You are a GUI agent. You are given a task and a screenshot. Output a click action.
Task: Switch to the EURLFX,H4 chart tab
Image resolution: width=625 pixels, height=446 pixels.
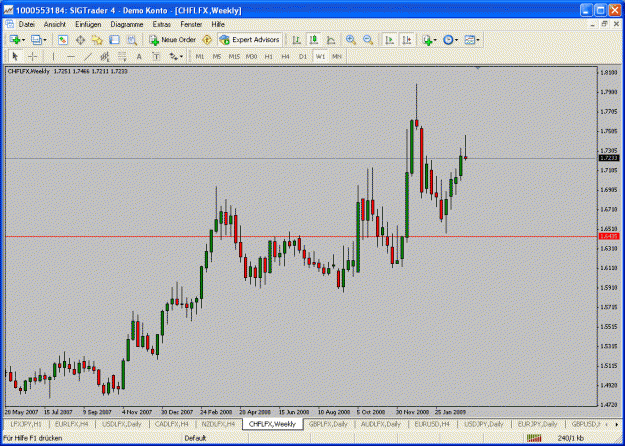[x=71, y=424]
